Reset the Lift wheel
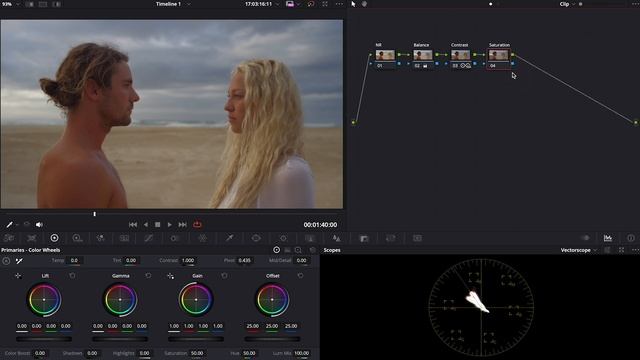The height and width of the screenshot is (360, 640). pos(72,276)
